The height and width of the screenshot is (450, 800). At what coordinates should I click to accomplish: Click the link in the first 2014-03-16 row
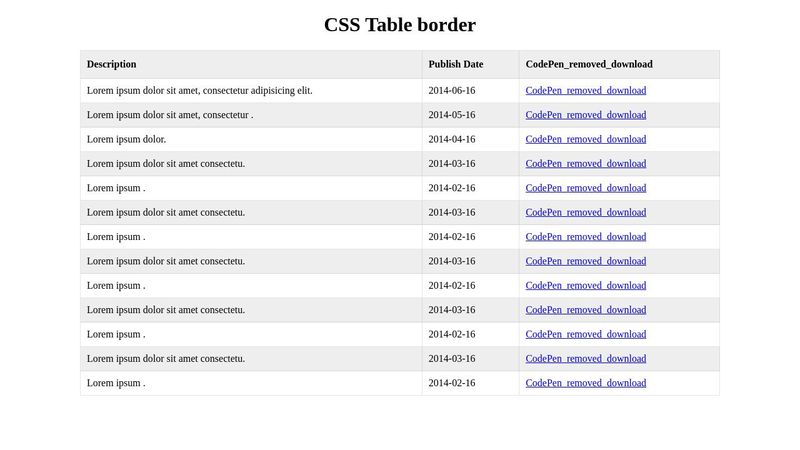pos(585,164)
